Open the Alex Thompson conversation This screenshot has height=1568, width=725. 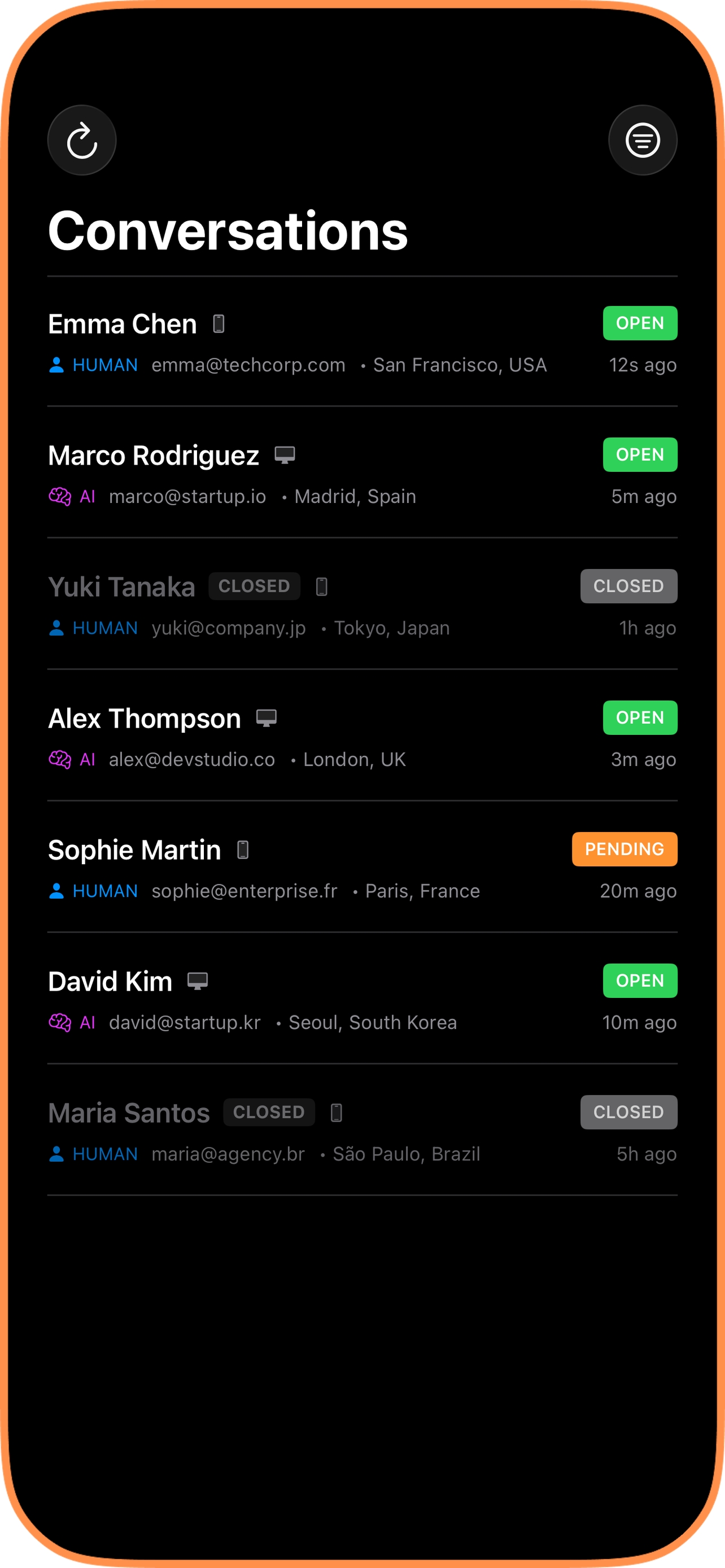tap(145, 719)
